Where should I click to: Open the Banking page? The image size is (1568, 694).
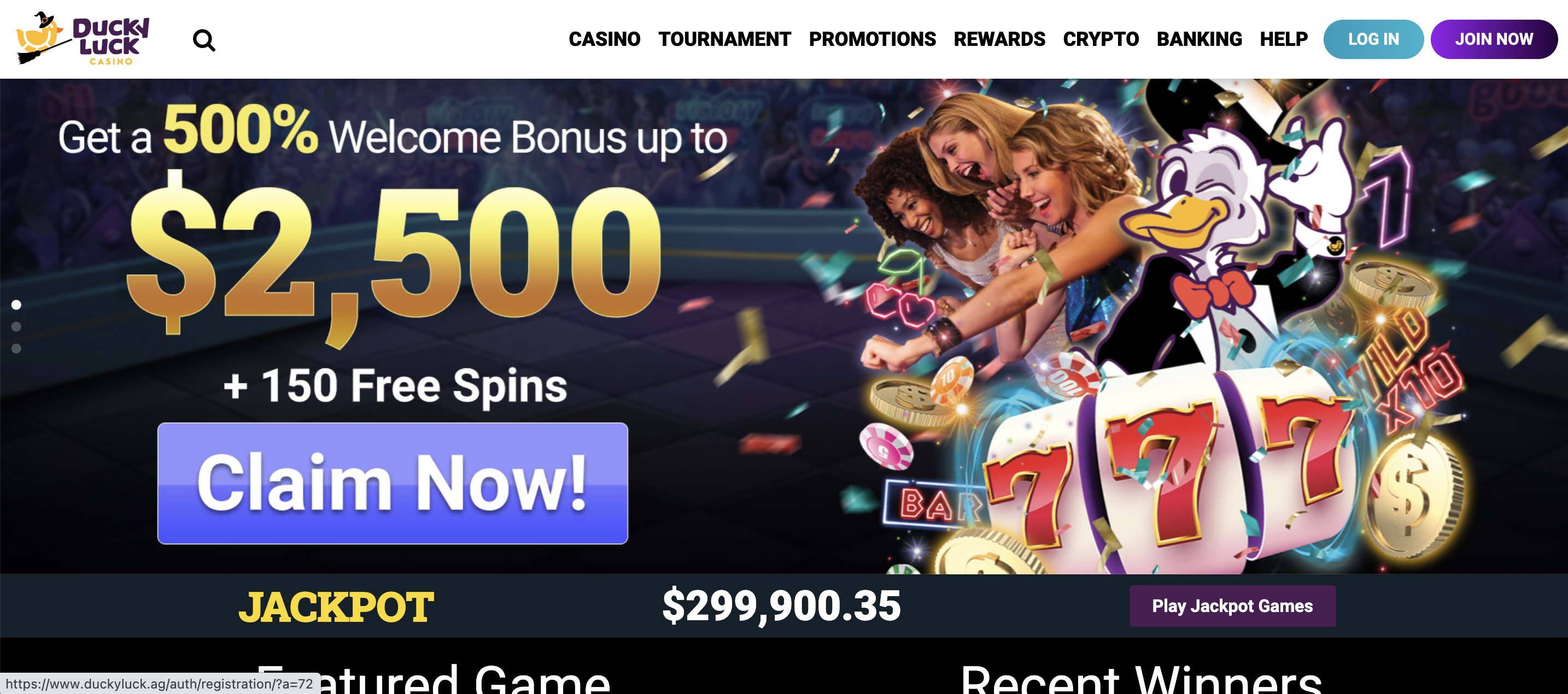pyautogui.click(x=1199, y=39)
